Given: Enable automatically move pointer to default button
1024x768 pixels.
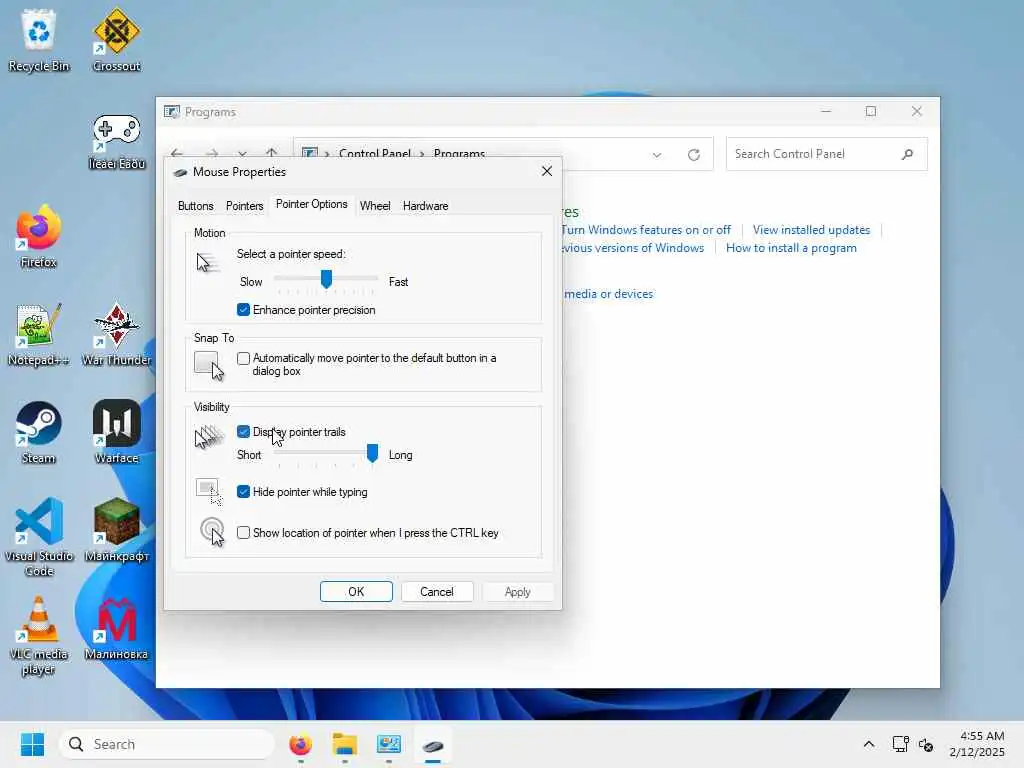Looking at the screenshot, I should tap(243, 358).
